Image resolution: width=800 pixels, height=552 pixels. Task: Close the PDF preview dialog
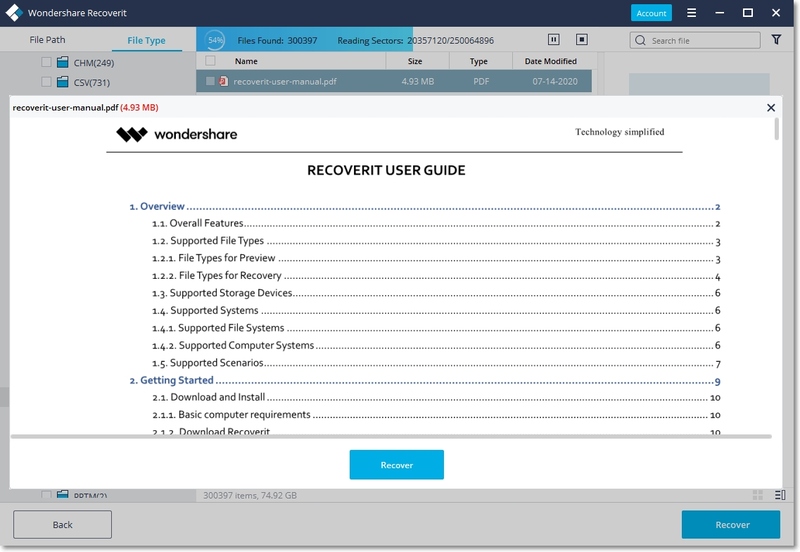click(771, 108)
